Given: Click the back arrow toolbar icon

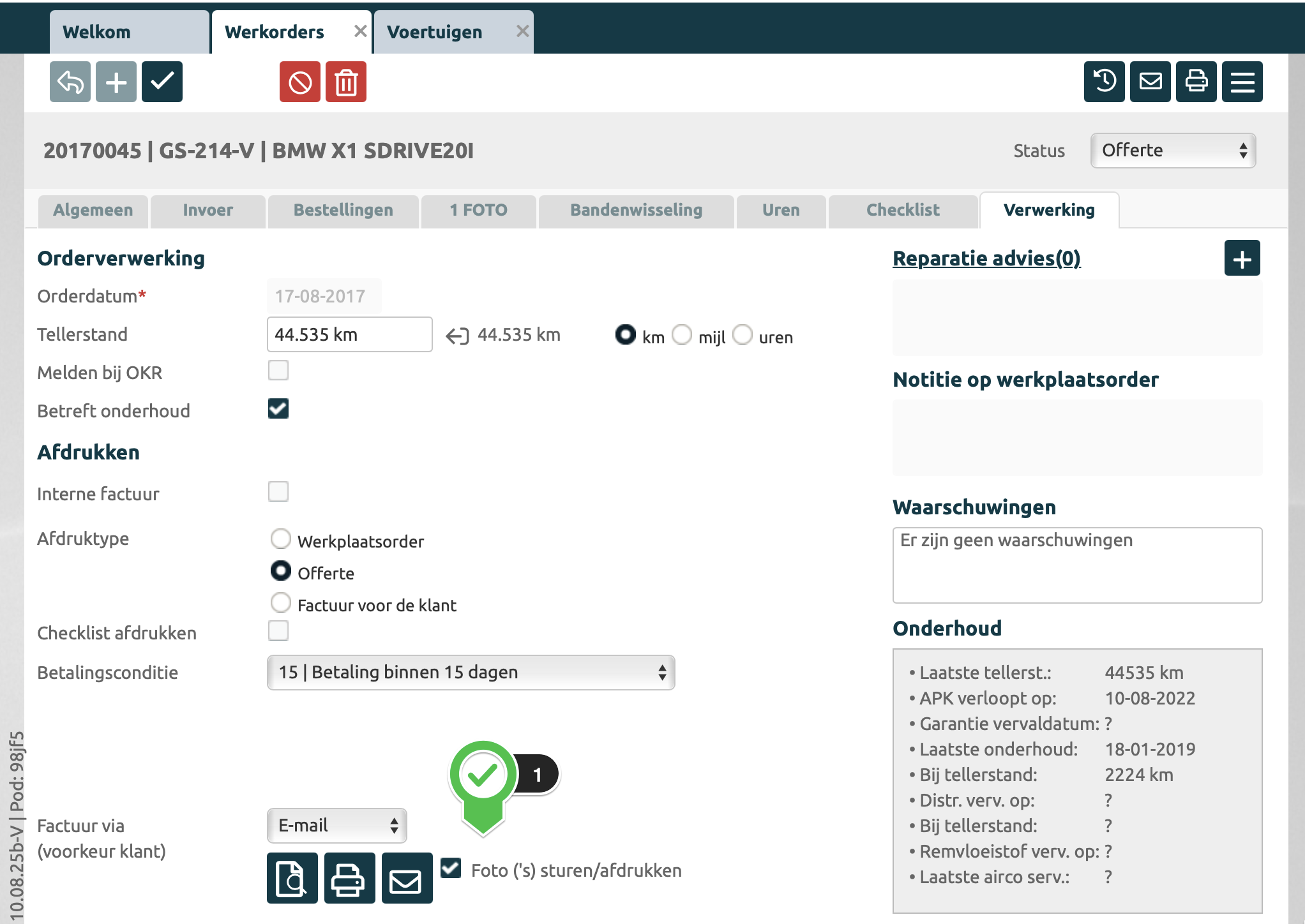Looking at the screenshot, I should tap(70, 82).
